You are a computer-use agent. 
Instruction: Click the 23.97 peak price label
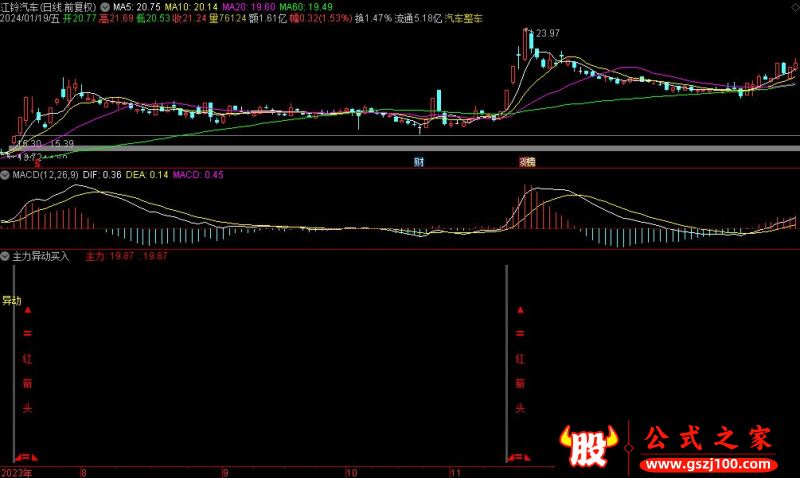click(x=547, y=33)
